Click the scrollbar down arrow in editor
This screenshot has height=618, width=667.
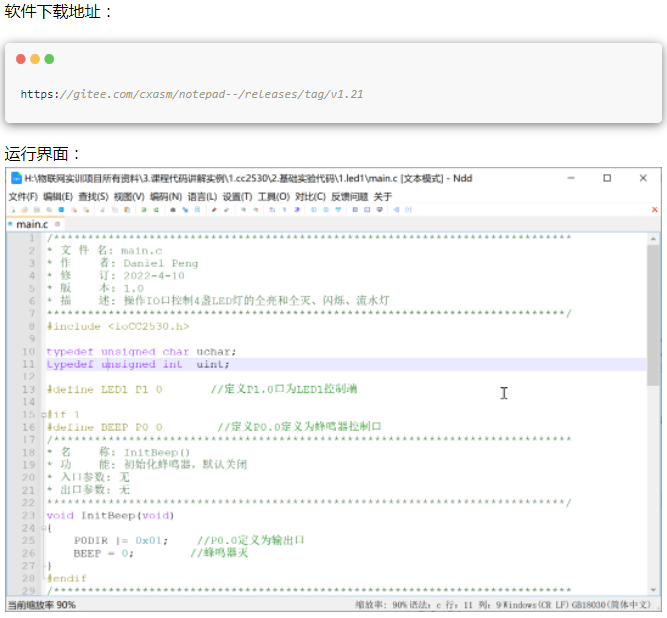(653, 590)
